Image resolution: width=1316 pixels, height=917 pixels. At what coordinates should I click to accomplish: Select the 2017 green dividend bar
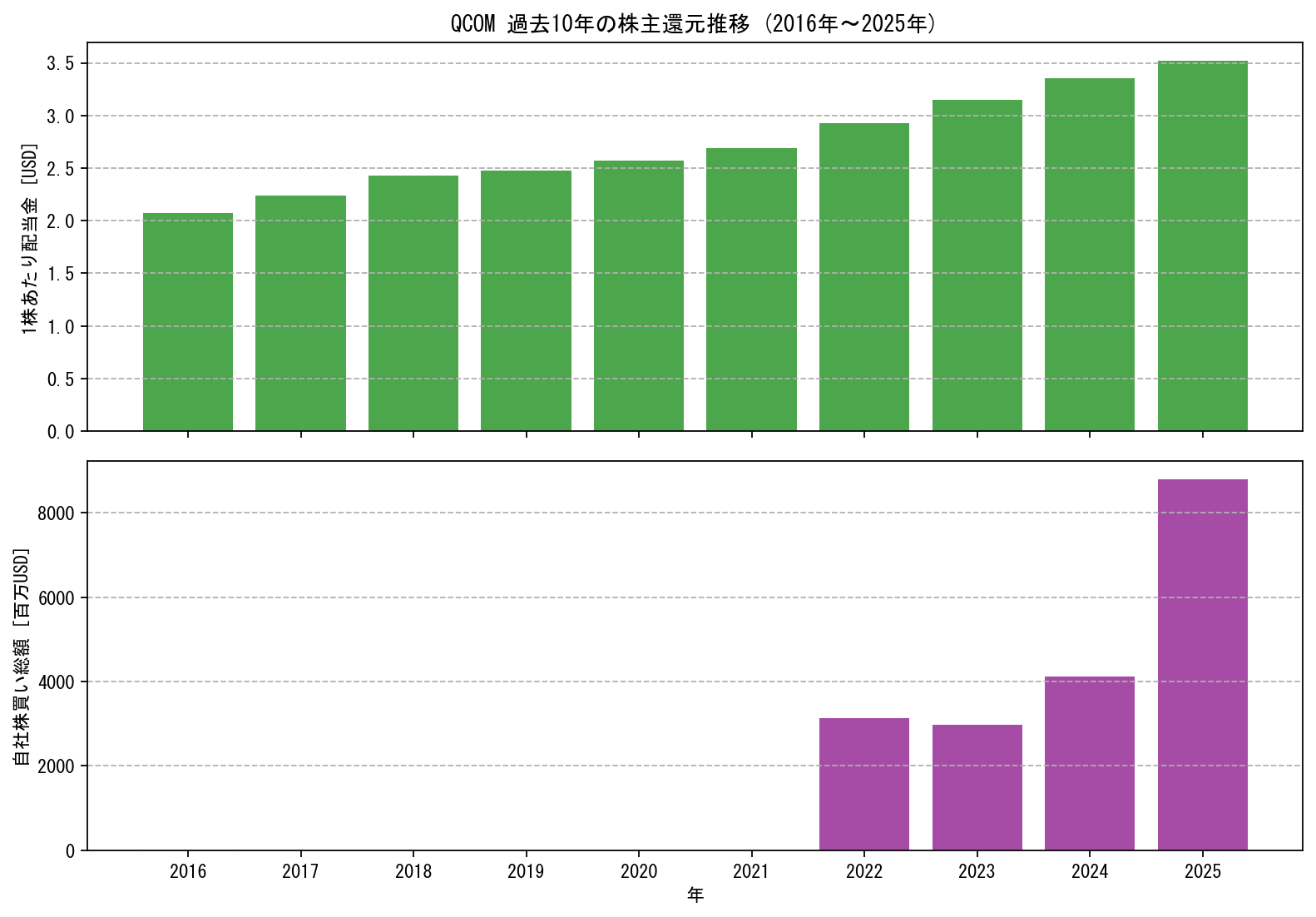(x=300, y=313)
